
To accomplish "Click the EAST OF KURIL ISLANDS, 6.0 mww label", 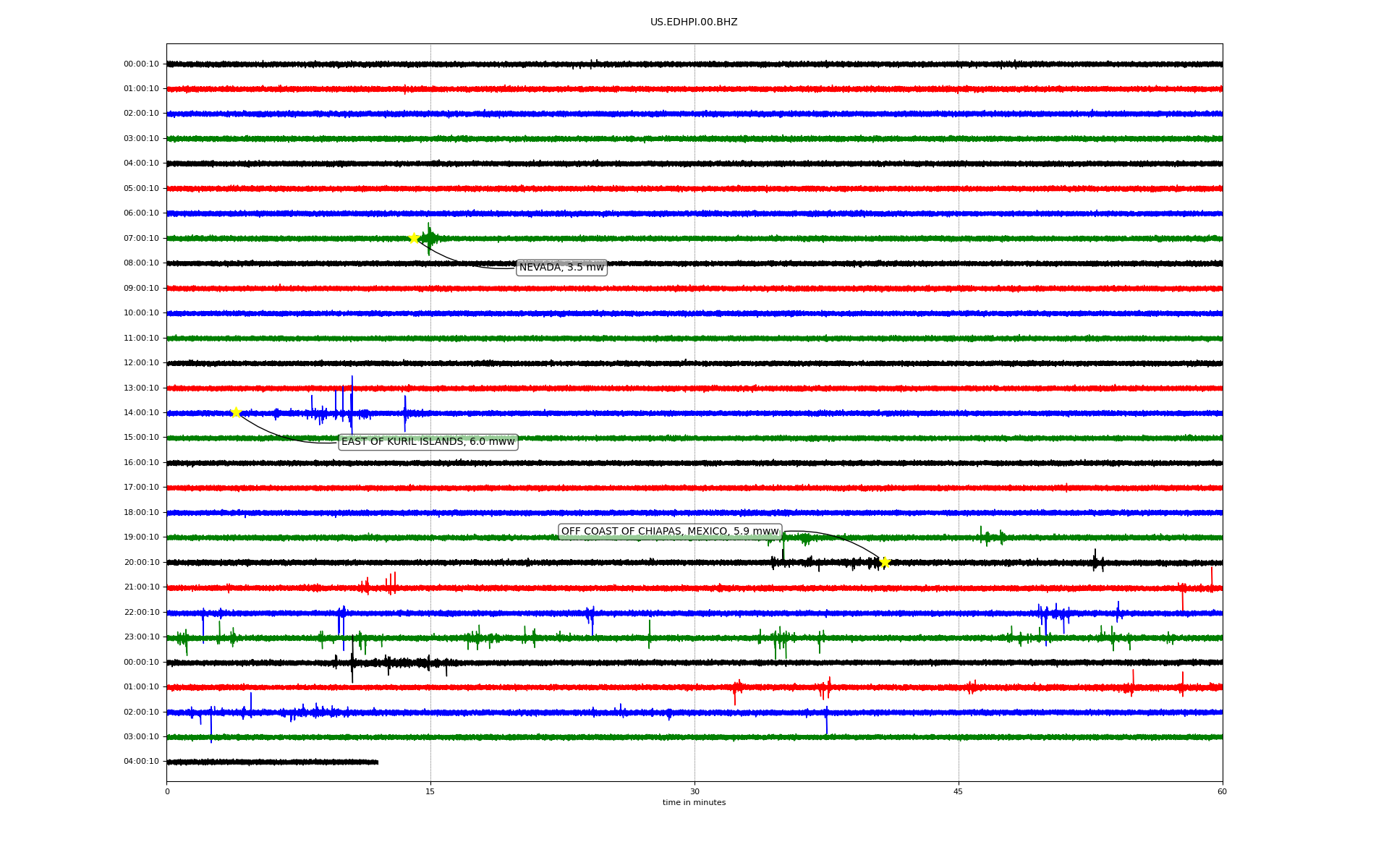I will click(428, 442).
